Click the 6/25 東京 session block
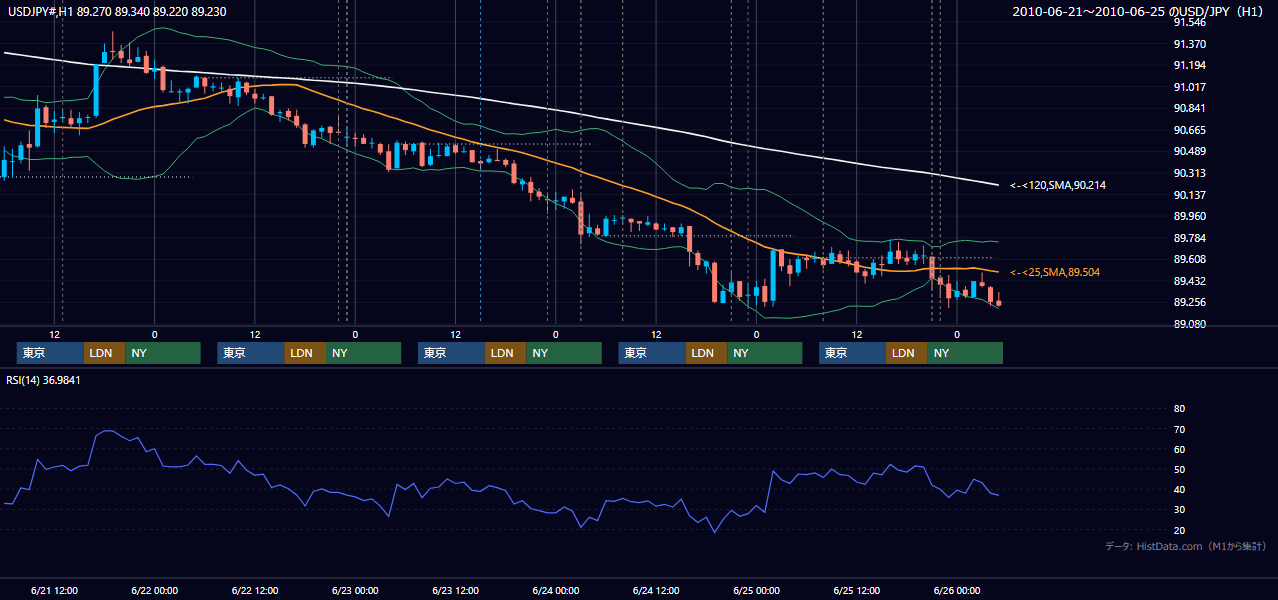 [x=852, y=353]
